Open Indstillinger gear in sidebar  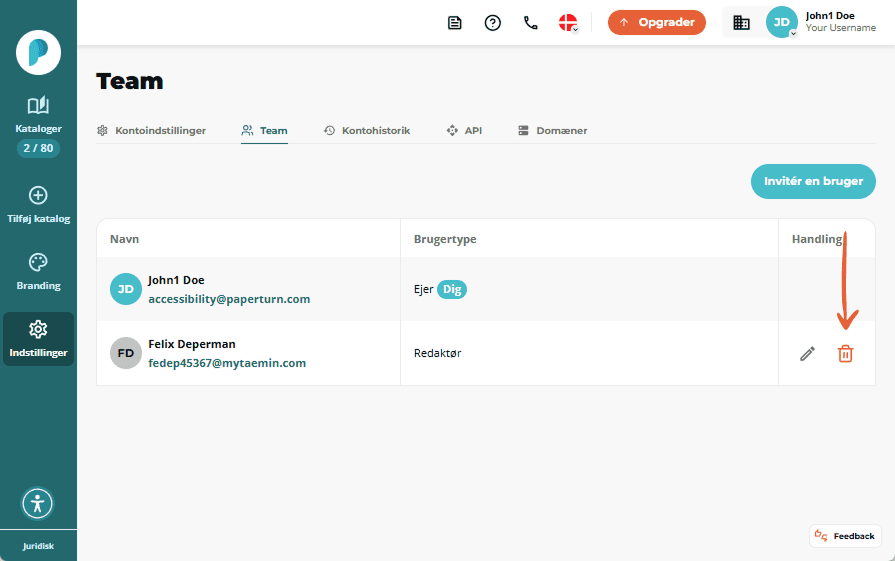click(x=38, y=338)
